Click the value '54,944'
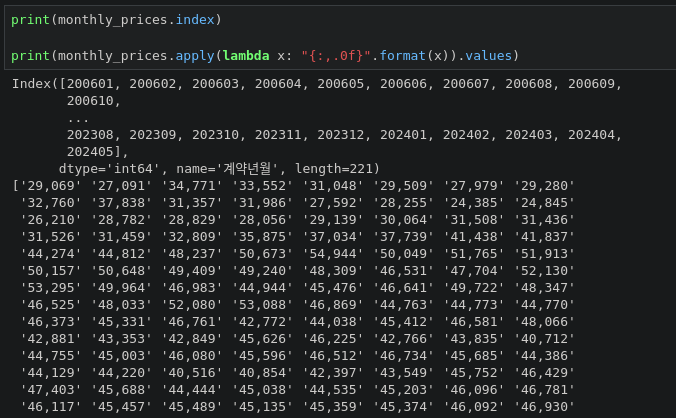The height and width of the screenshot is (418, 676). [x=333, y=254]
